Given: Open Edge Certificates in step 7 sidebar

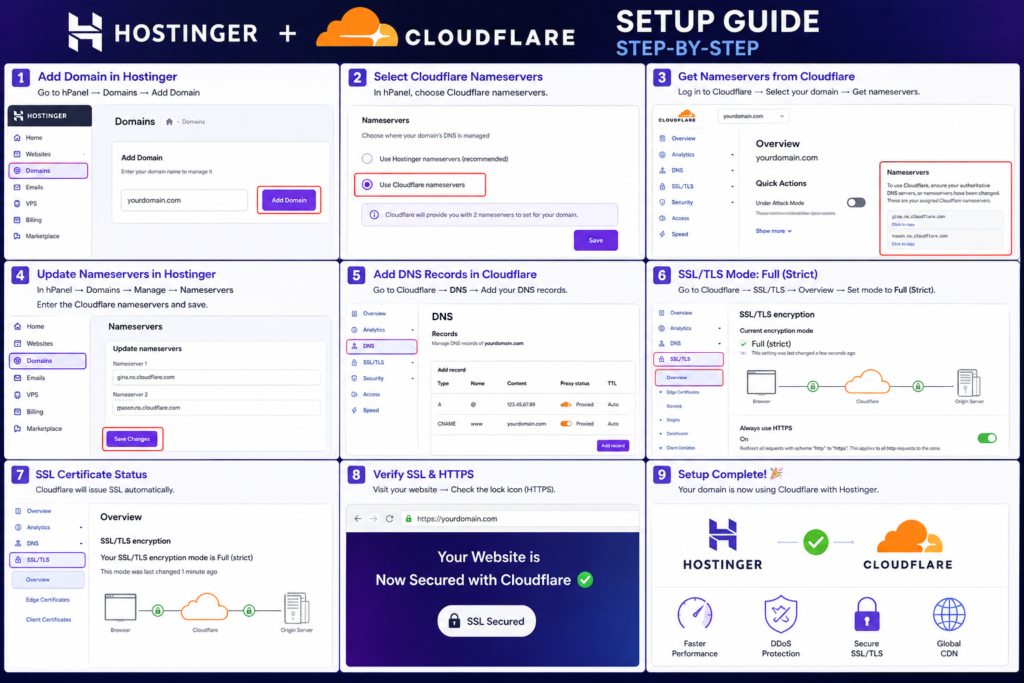Looking at the screenshot, I should [48, 599].
